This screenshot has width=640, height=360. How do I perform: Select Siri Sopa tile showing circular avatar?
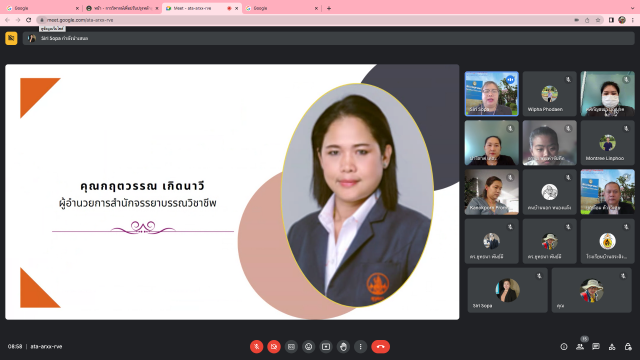pyautogui.click(x=507, y=290)
